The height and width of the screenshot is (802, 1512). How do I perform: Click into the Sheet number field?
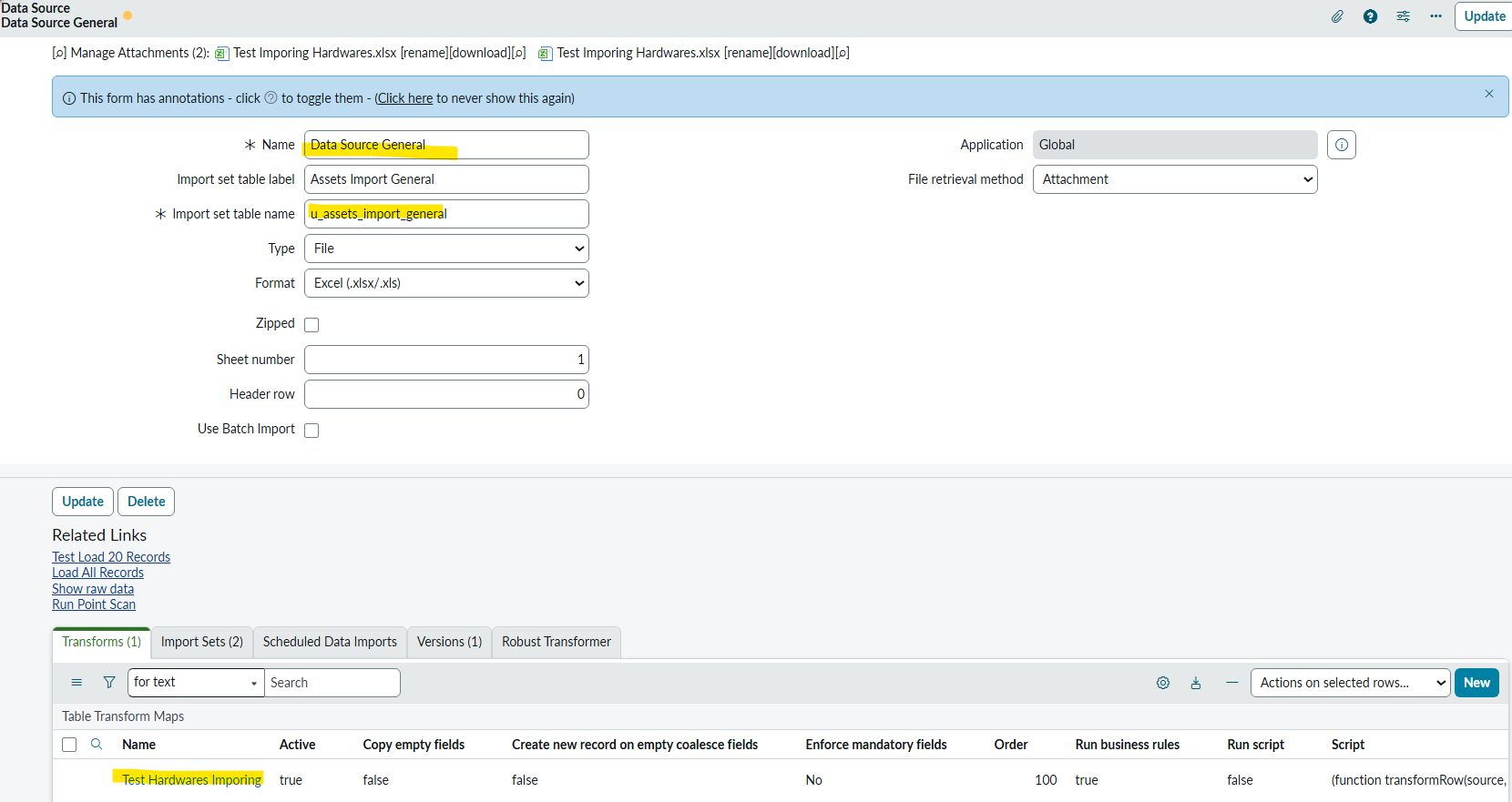(x=446, y=360)
